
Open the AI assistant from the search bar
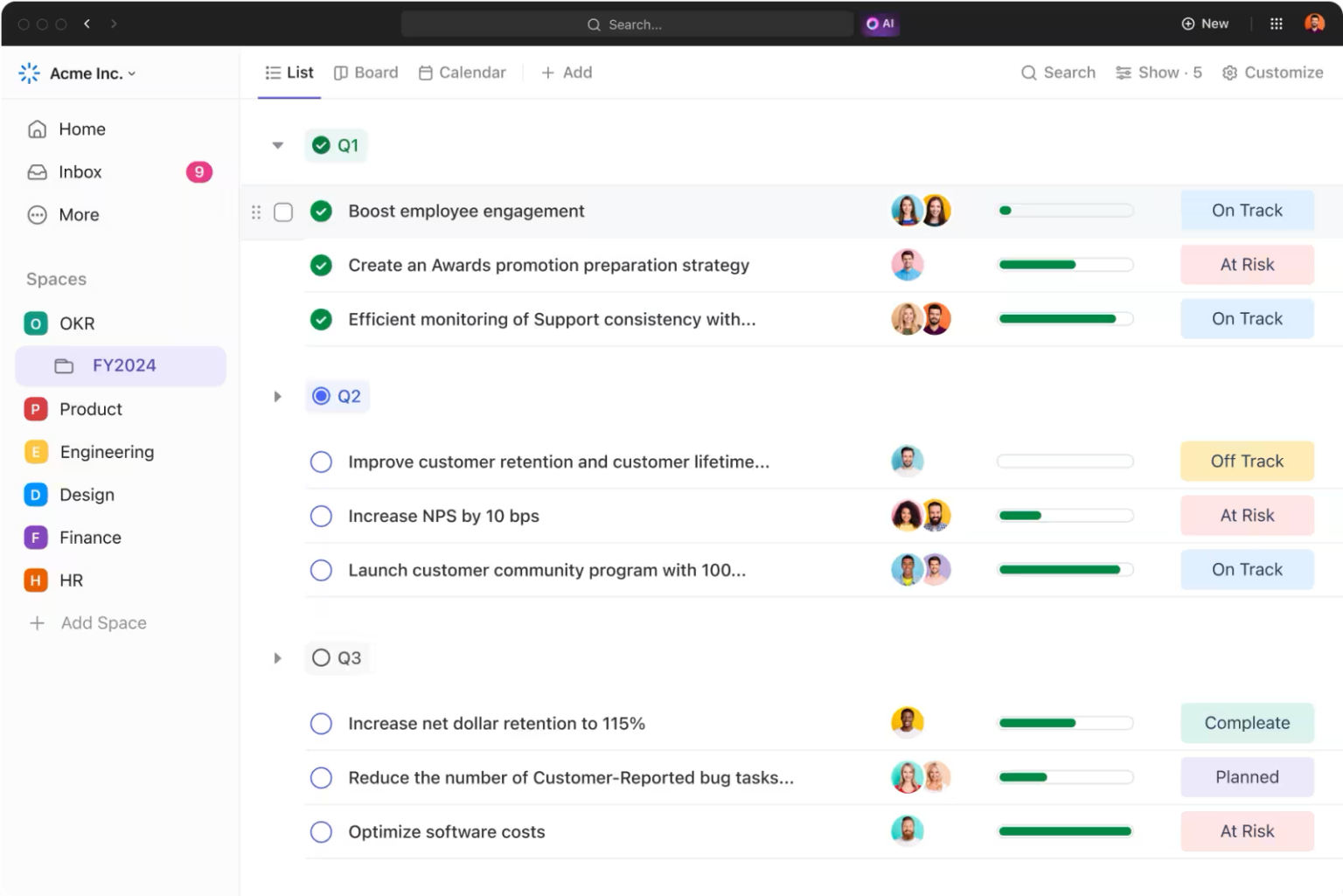pos(880,24)
